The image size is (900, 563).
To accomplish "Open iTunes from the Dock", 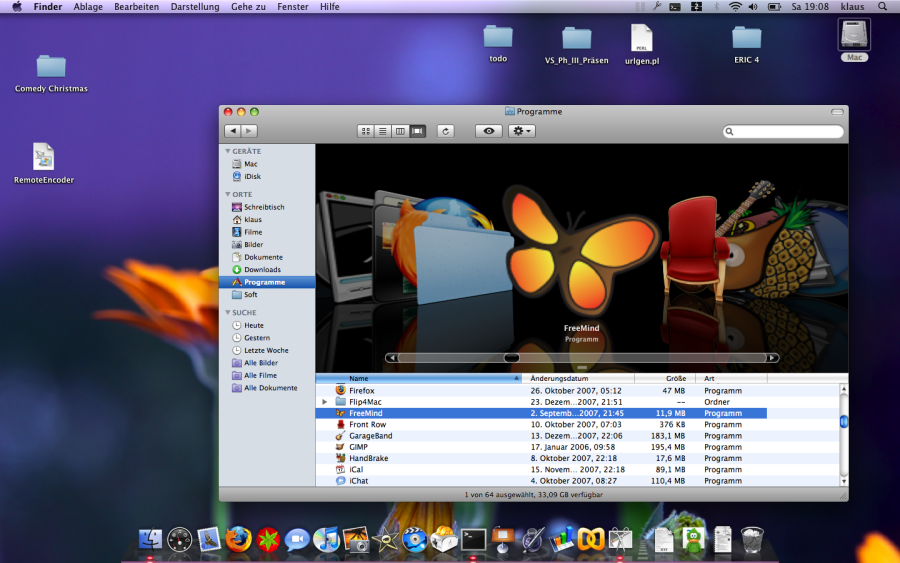I will (x=326, y=539).
